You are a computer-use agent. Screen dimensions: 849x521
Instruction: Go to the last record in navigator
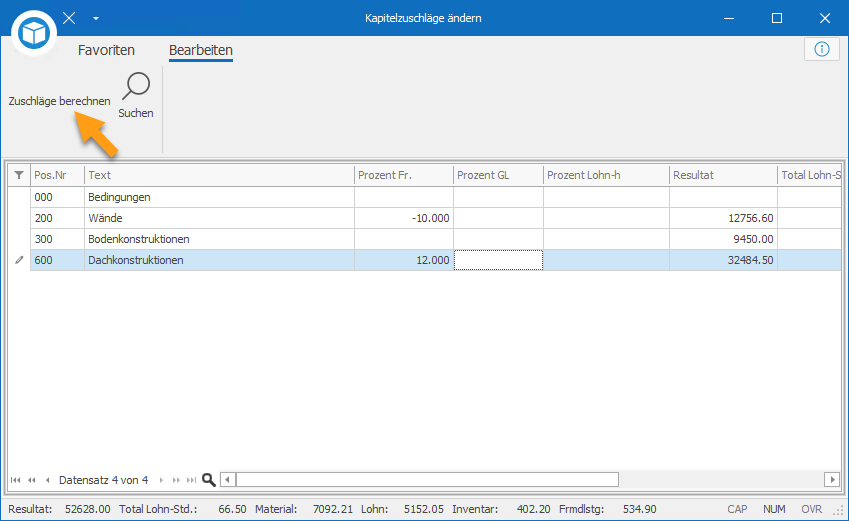point(191,480)
